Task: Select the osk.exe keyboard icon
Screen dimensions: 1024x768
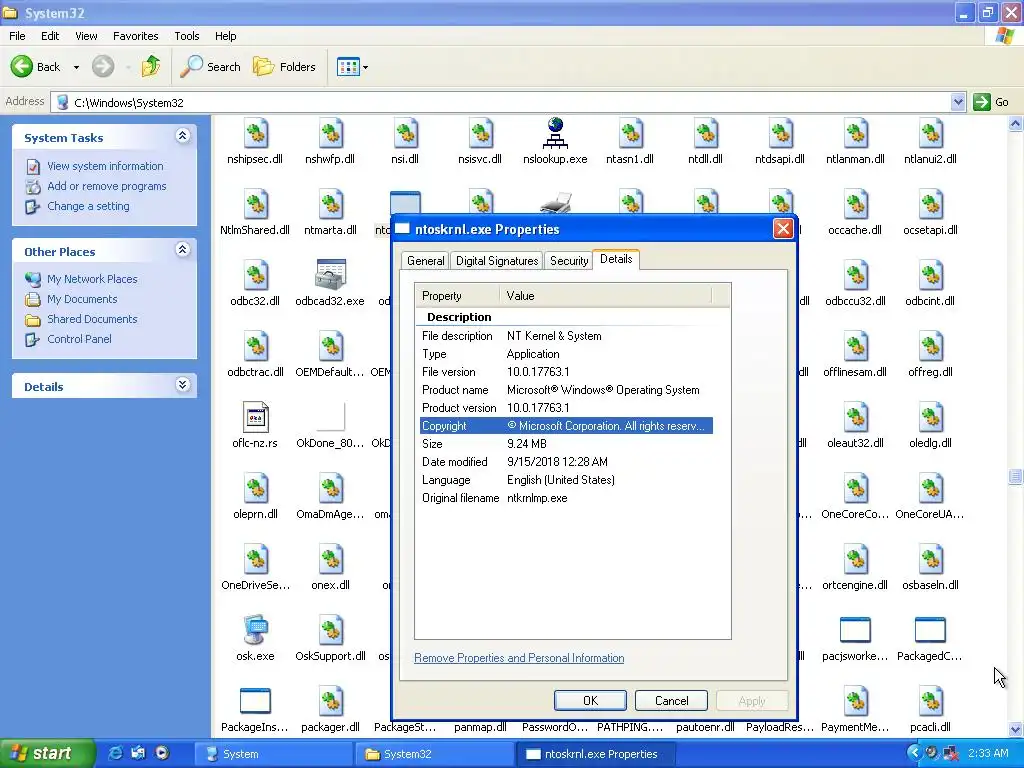Action: (255, 630)
